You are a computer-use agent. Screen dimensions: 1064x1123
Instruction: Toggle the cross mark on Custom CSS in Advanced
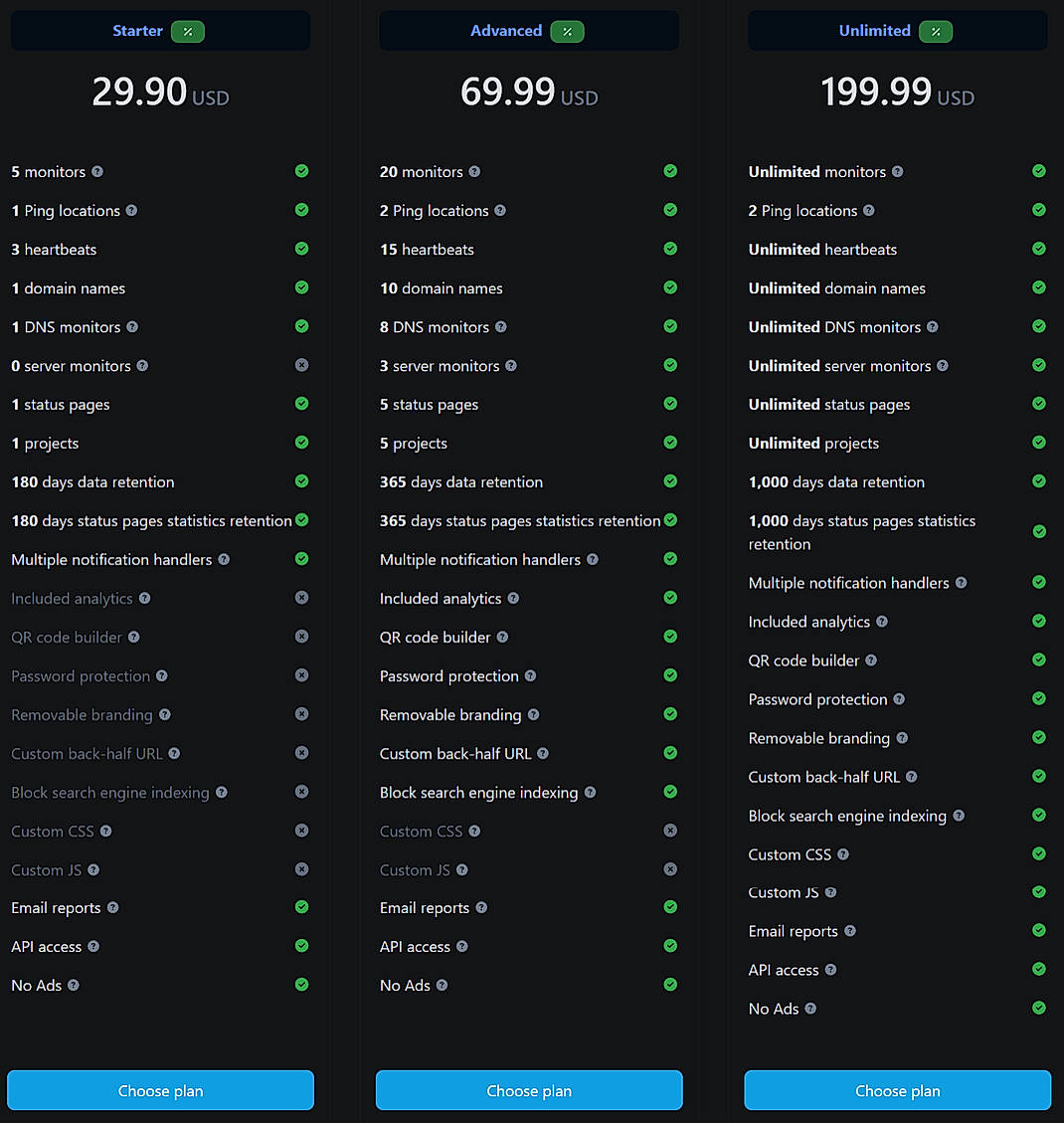[670, 831]
